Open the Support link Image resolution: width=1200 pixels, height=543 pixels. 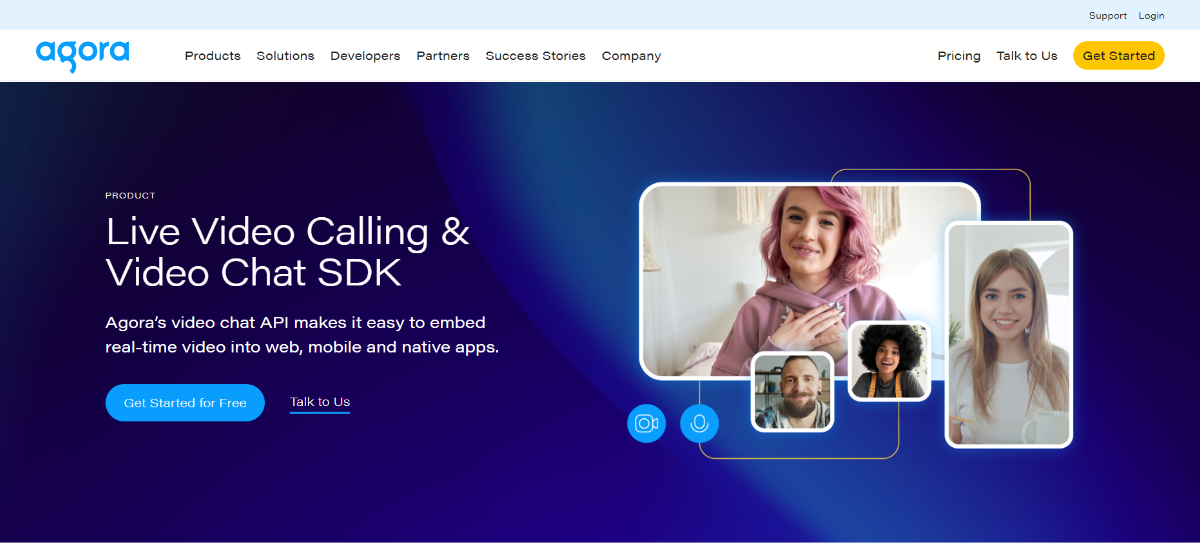[1108, 16]
